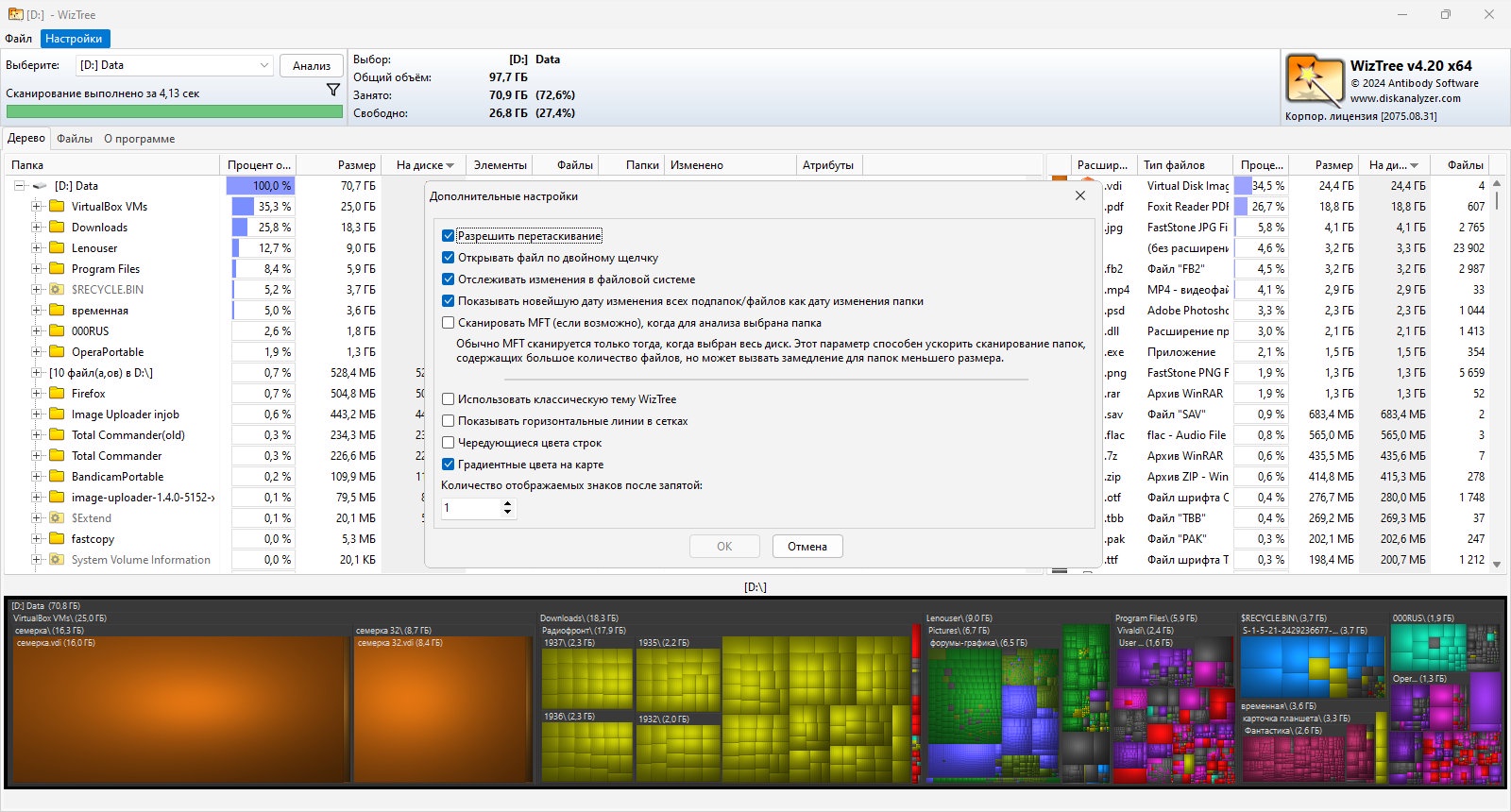
Task: Increase decimal places with stepper up arrow
Action: coord(508,503)
